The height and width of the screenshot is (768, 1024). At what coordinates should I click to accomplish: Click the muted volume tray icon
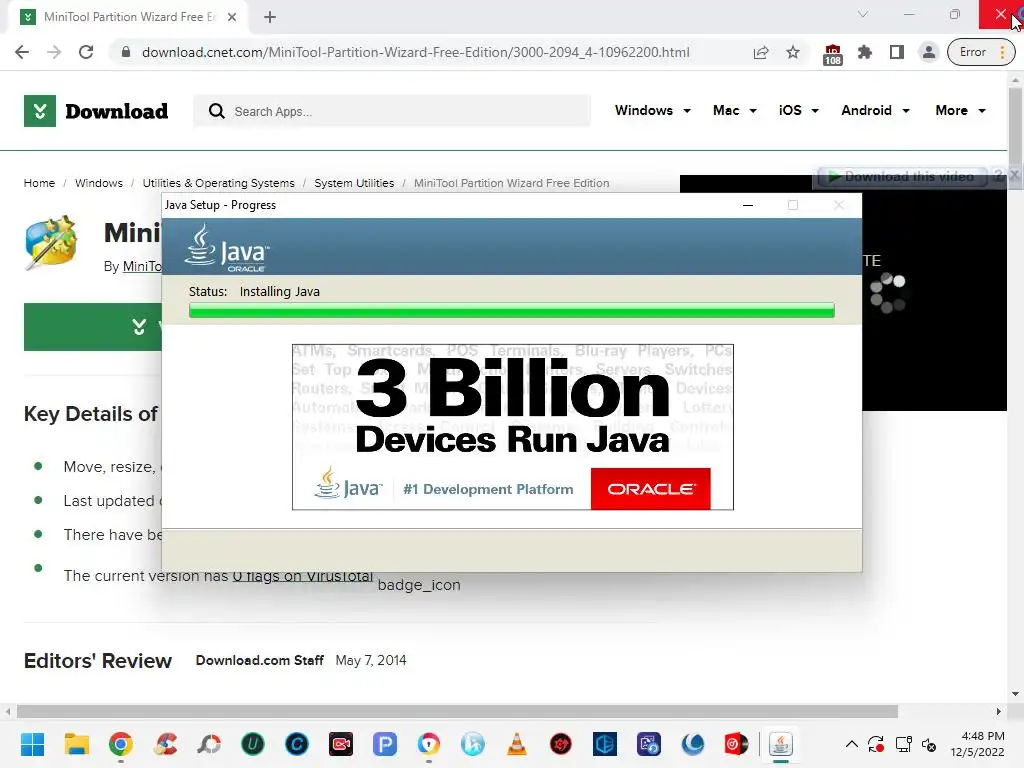(929, 744)
